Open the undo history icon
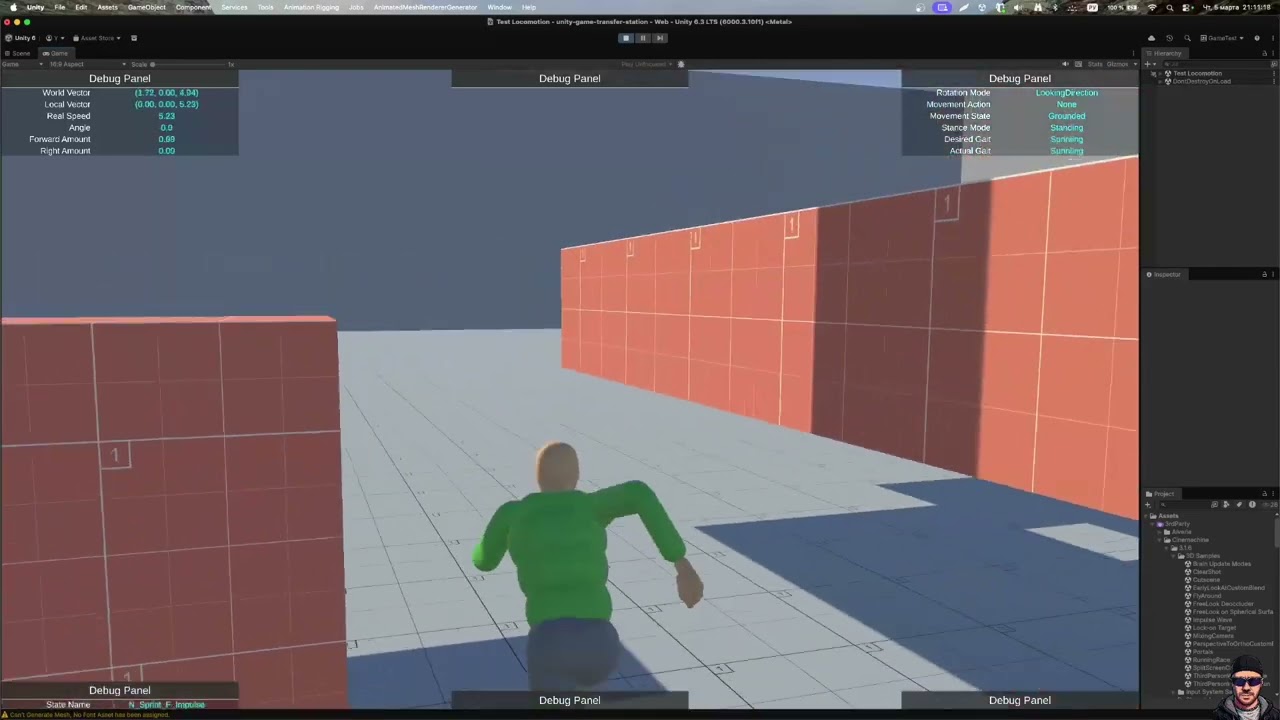 click(1169, 38)
